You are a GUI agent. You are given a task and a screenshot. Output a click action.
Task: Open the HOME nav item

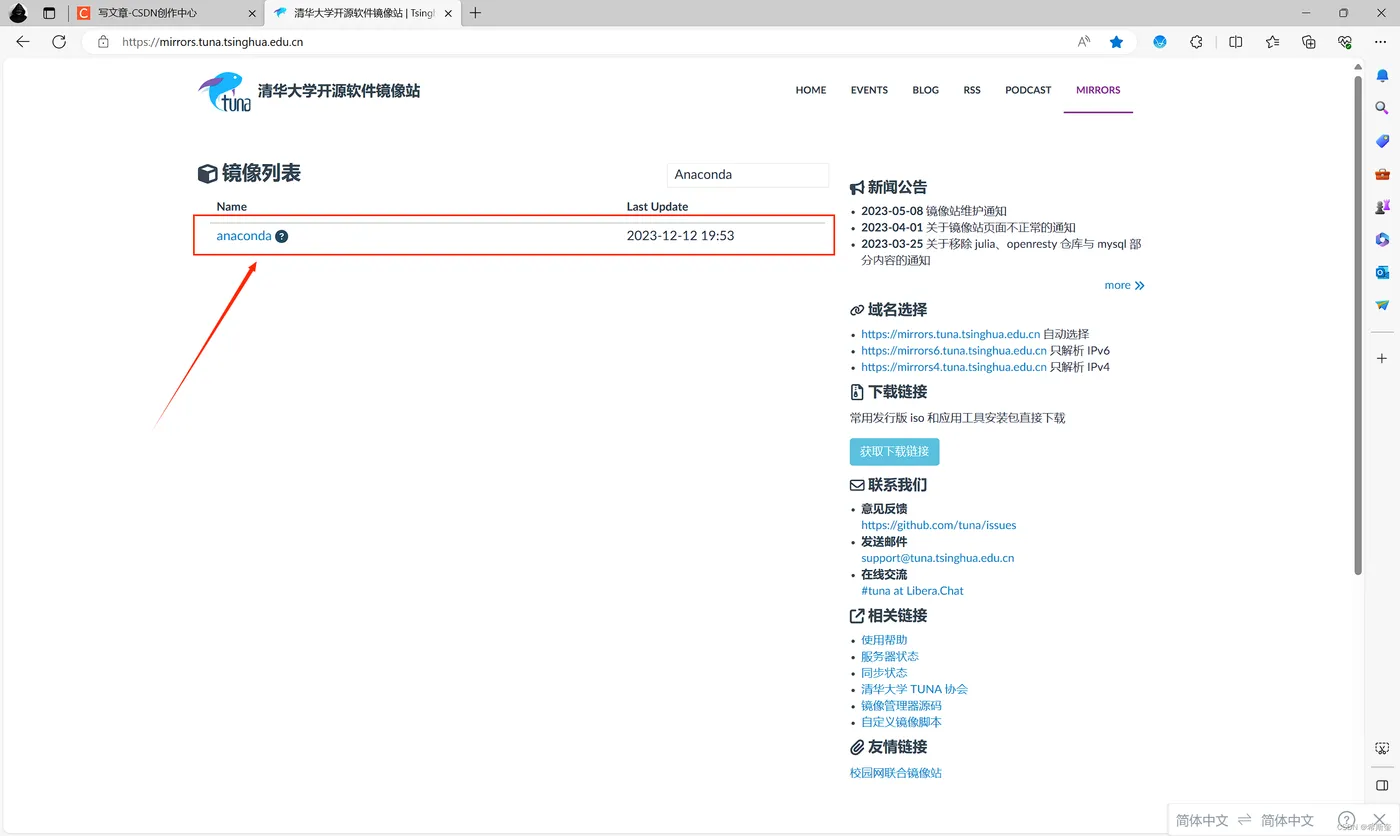[811, 90]
